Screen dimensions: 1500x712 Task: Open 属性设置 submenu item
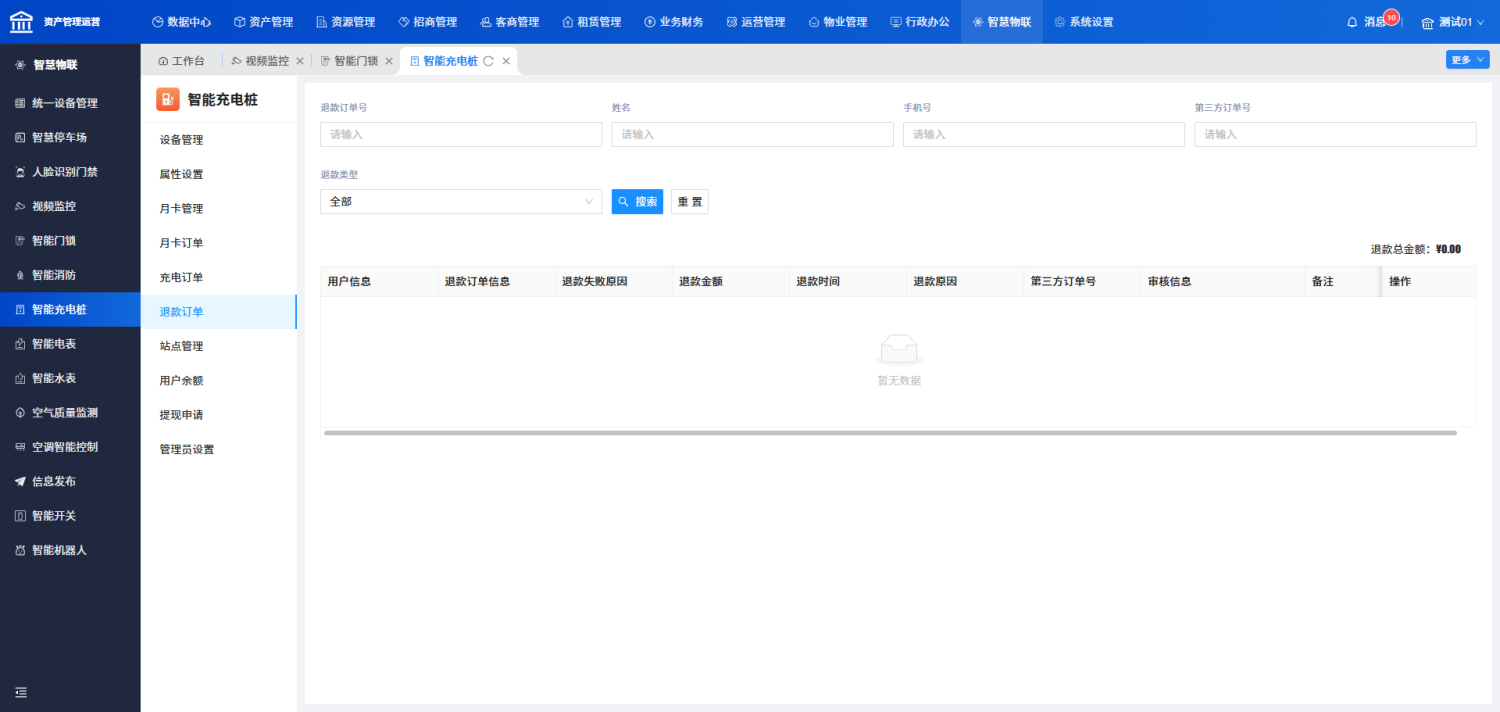pos(219,174)
